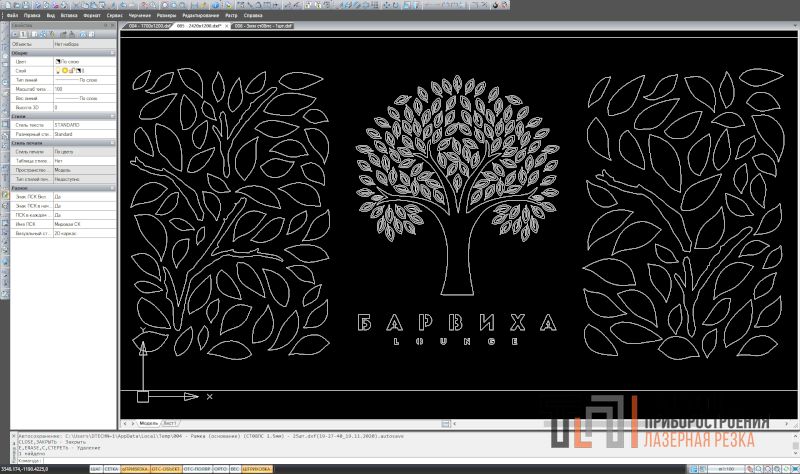800x474 pixels.
Task: Open the Растр menu
Action: click(231, 15)
